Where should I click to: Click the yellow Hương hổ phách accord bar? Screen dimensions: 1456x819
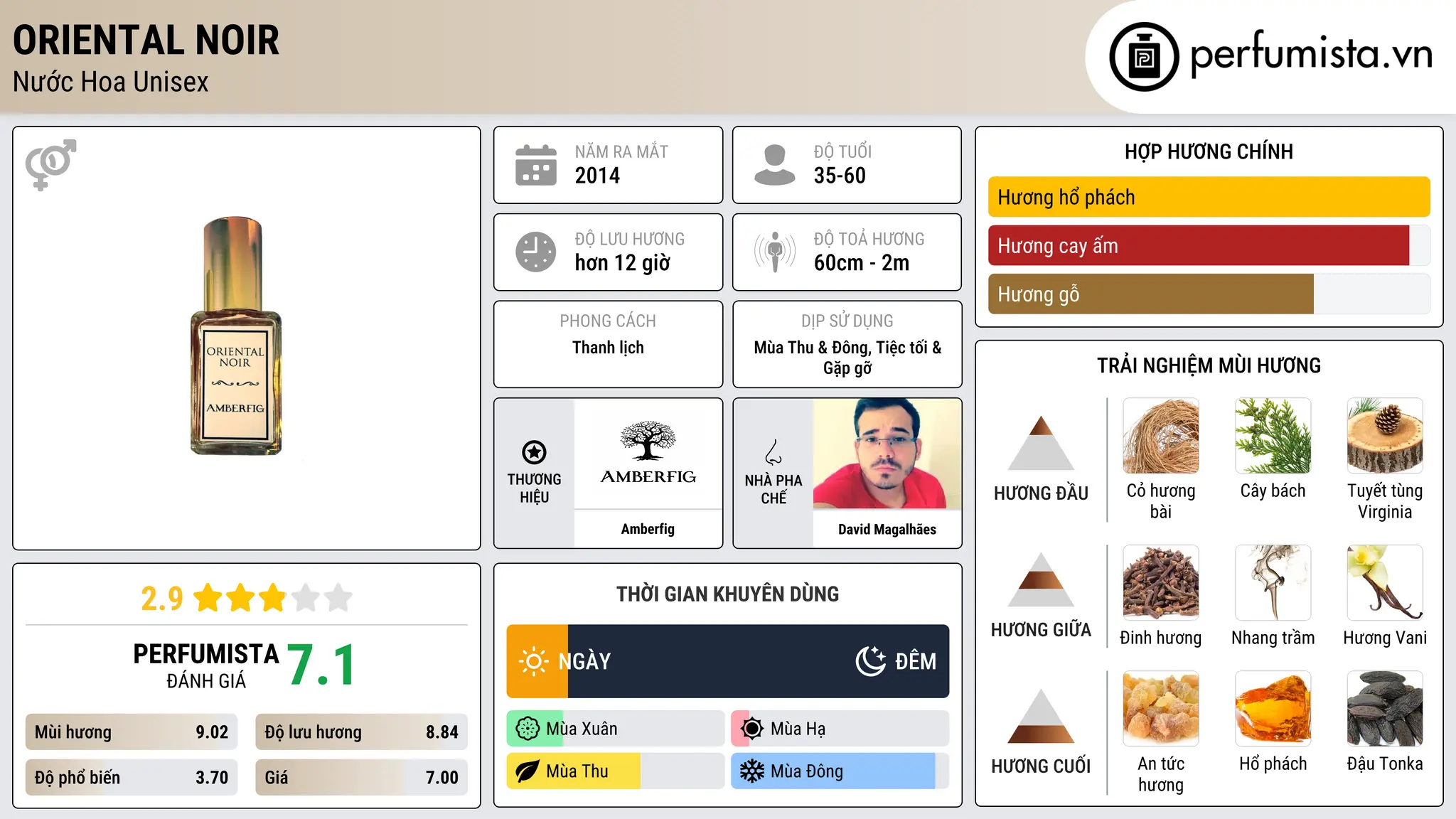1209,197
